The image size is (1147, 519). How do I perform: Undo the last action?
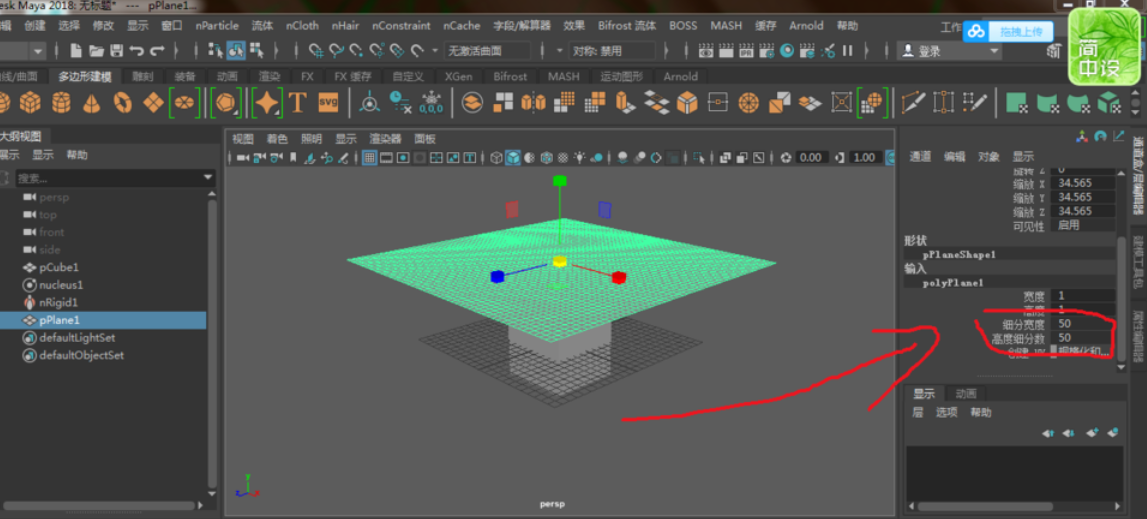pos(136,51)
